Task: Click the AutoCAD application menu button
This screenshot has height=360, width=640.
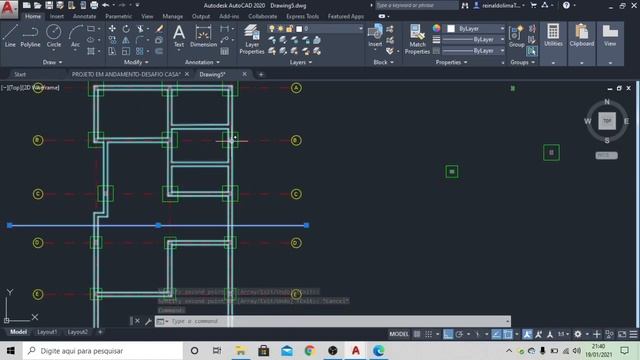Action: click(x=9, y=9)
